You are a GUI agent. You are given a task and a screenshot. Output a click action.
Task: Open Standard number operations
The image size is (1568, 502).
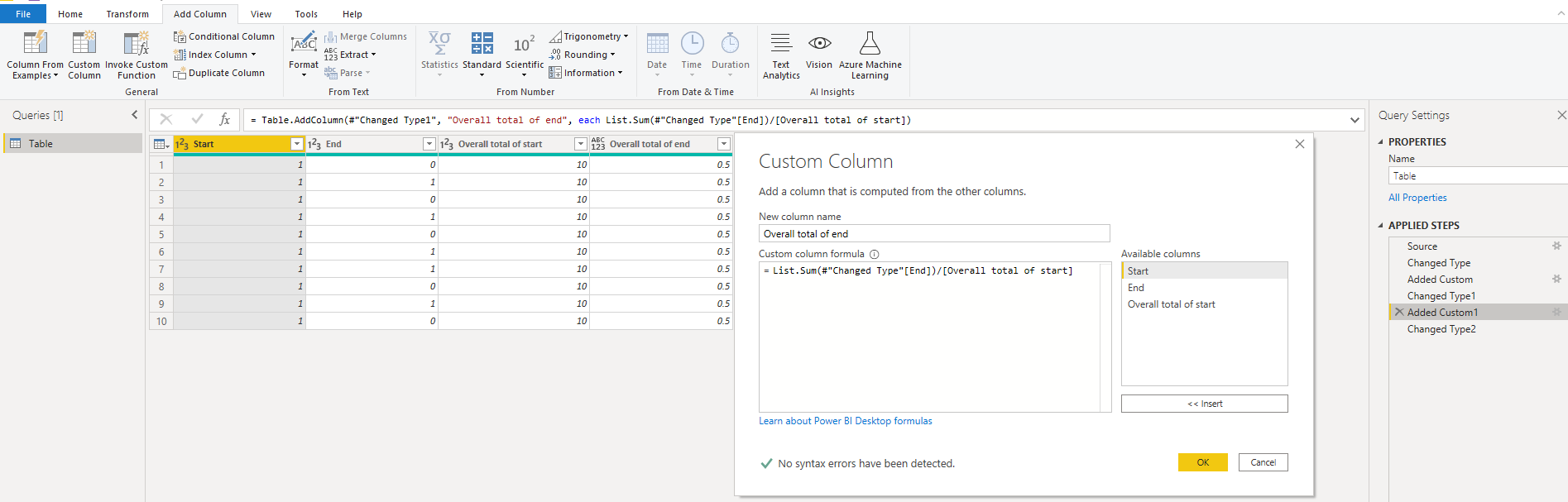coord(482,55)
